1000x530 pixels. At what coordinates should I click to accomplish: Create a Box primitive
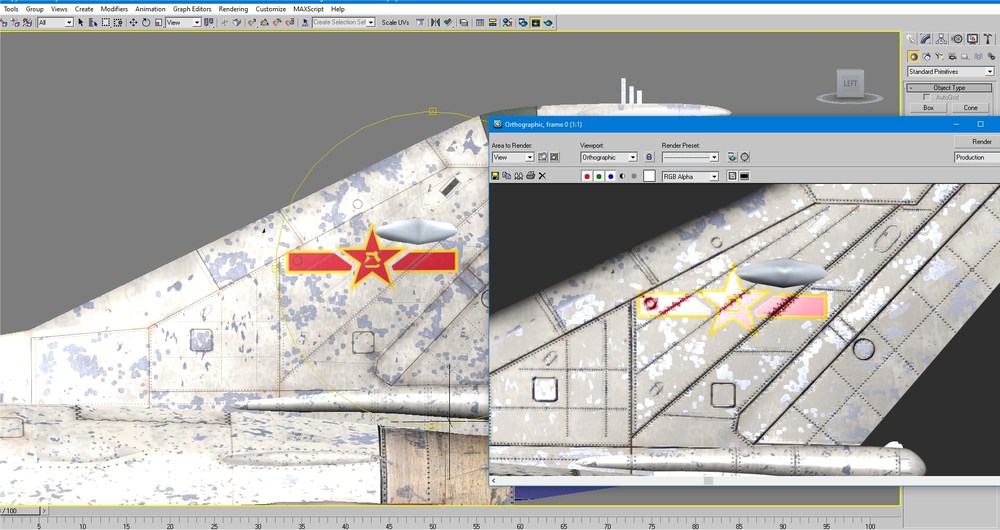tap(929, 108)
